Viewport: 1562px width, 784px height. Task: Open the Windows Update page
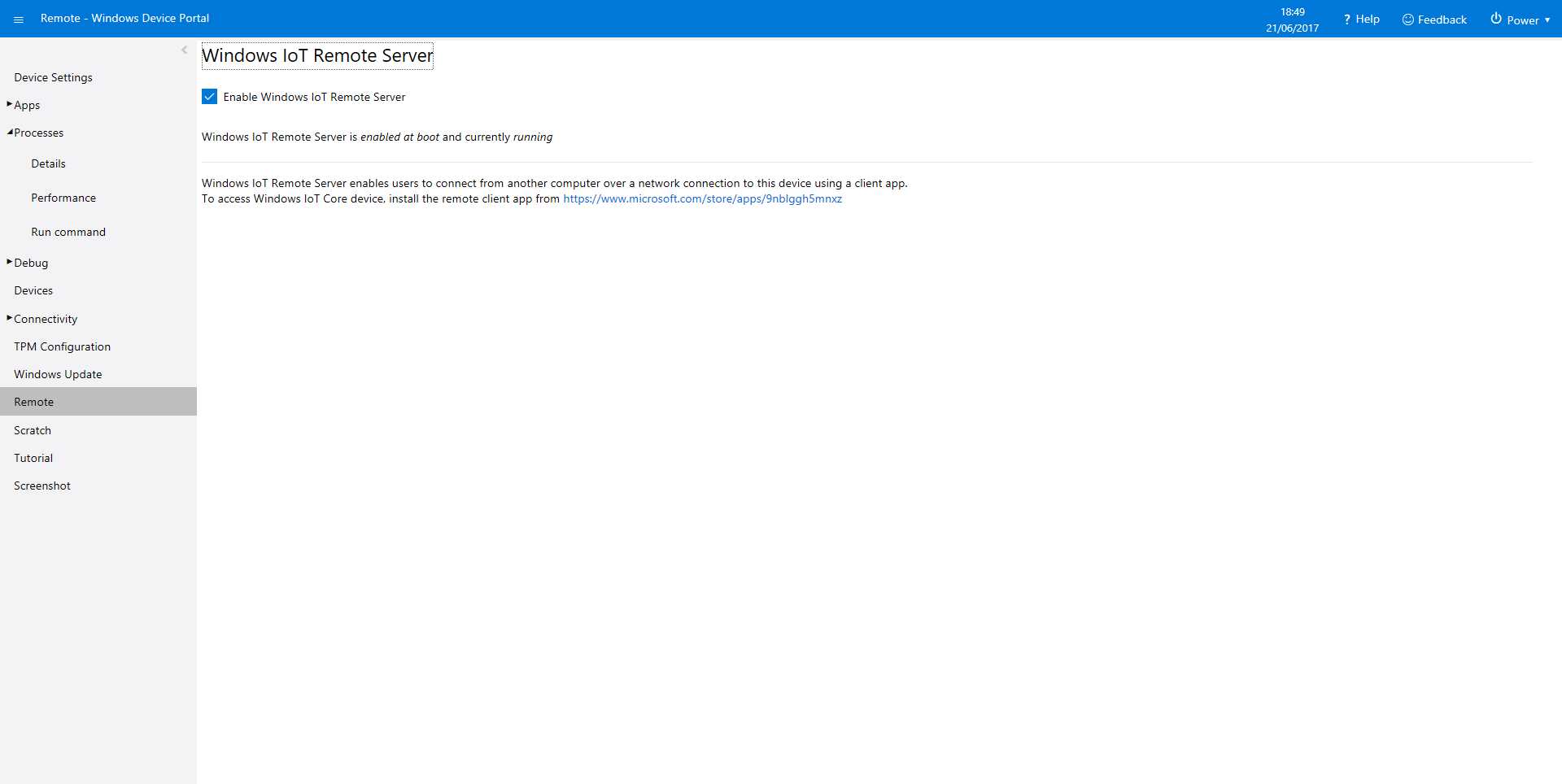(58, 374)
